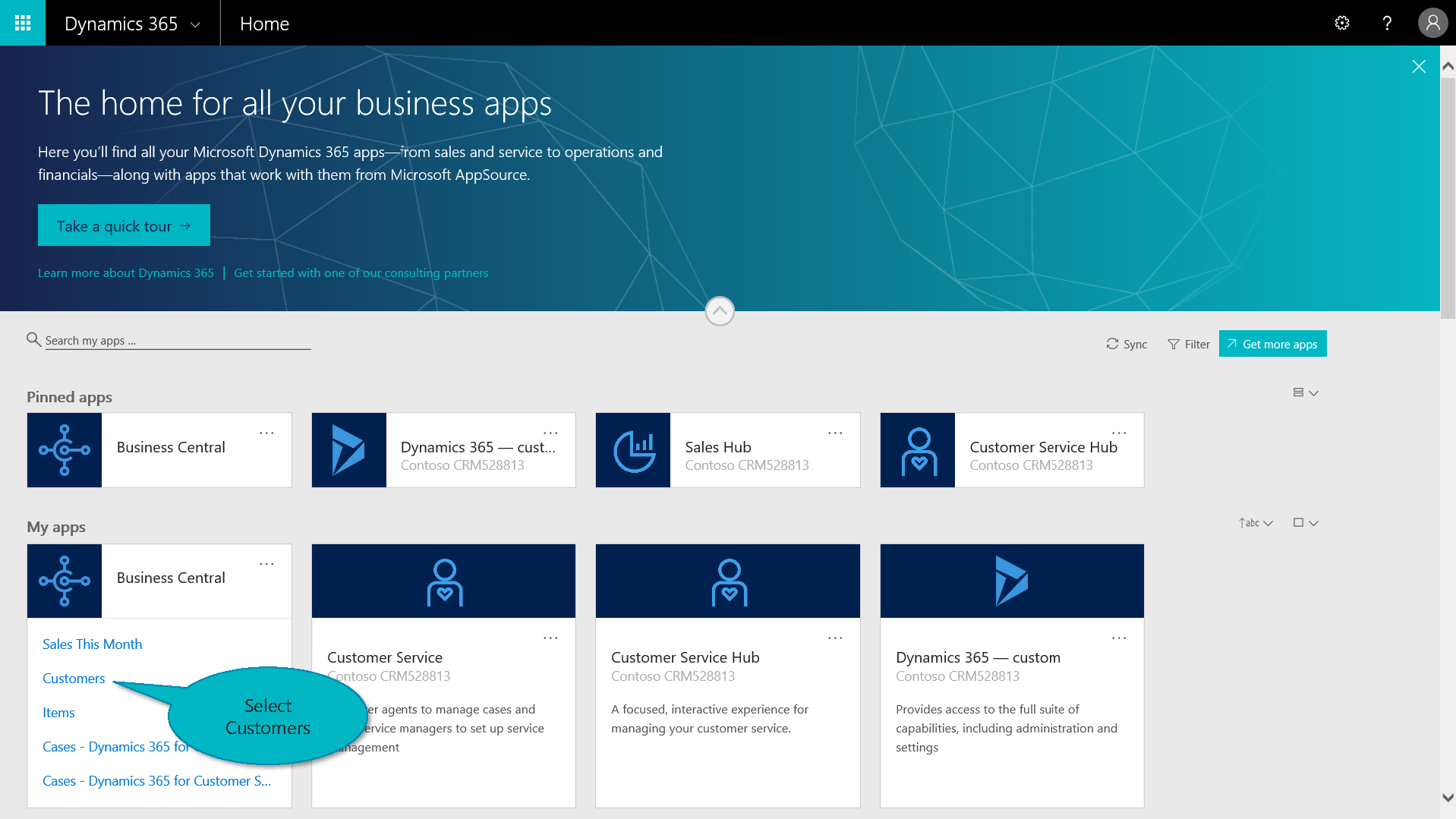
Task: Change Pinned apps view layout dropdown
Action: pyautogui.click(x=1305, y=392)
